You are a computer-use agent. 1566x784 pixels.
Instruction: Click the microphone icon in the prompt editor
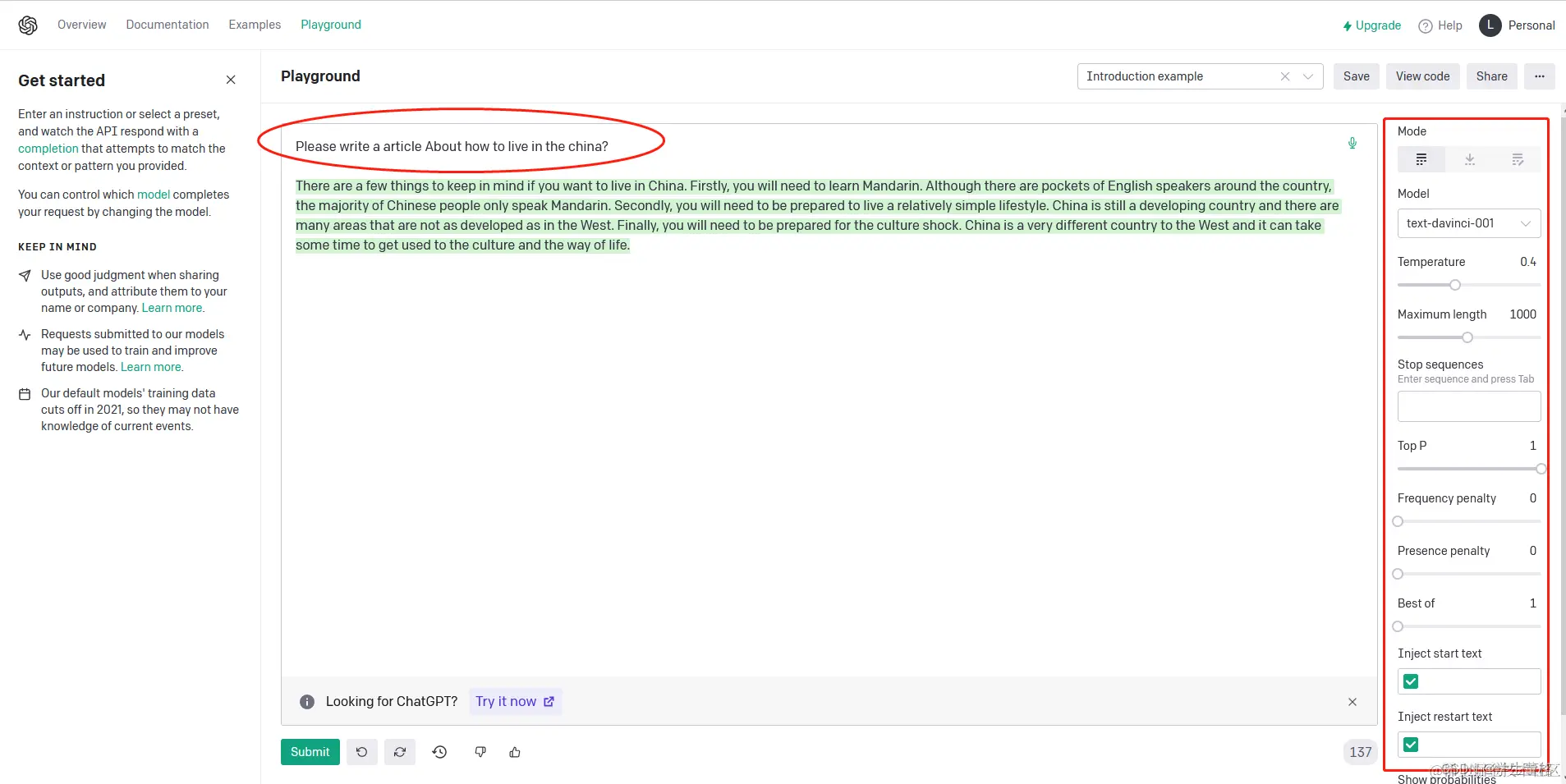pos(1351,144)
